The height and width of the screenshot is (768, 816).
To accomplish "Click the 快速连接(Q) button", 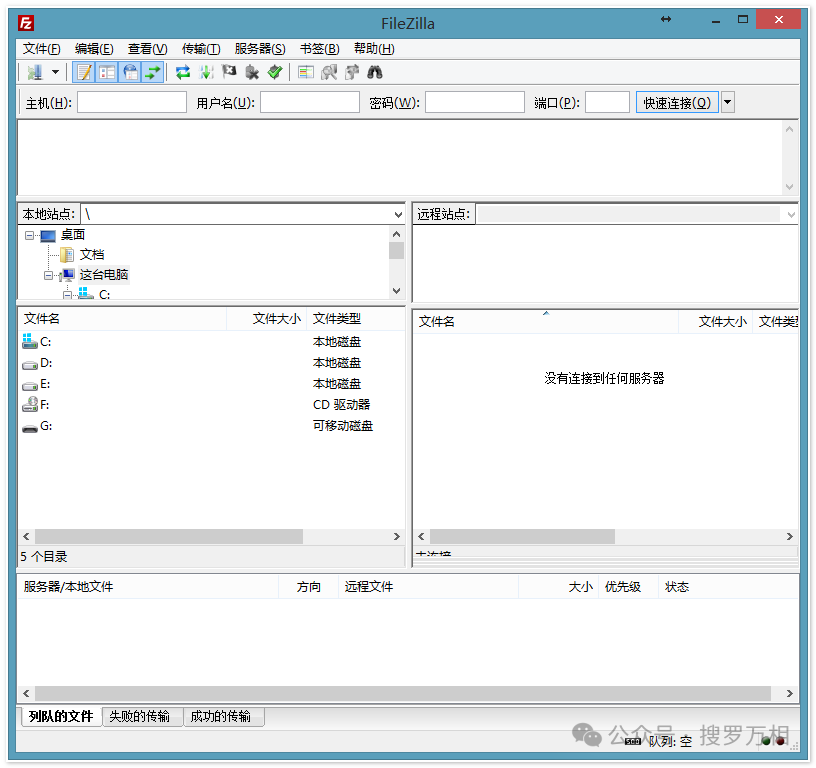I will point(676,102).
